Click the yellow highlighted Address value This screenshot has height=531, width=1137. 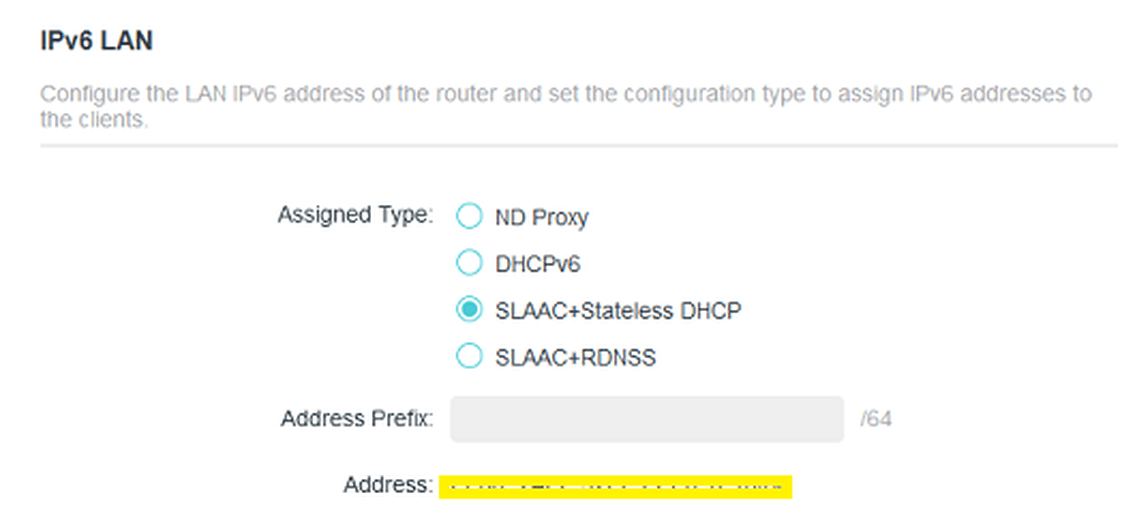[x=615, y=487]
